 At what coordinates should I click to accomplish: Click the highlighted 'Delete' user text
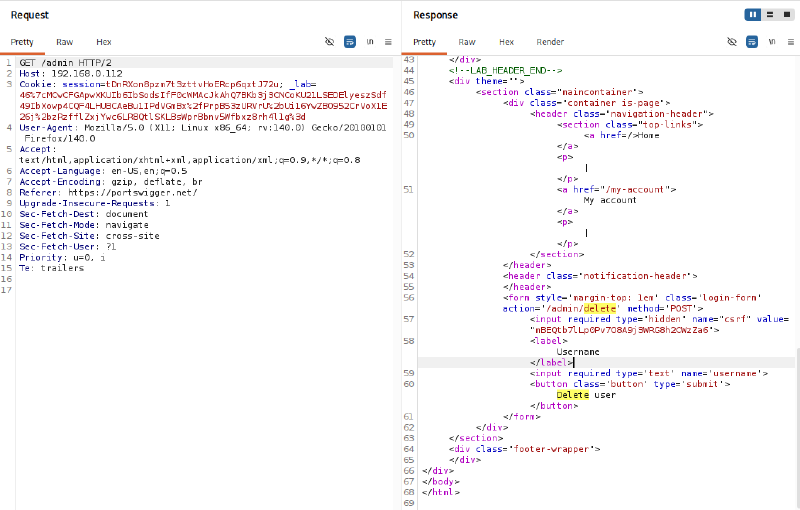tap(572, 395)
